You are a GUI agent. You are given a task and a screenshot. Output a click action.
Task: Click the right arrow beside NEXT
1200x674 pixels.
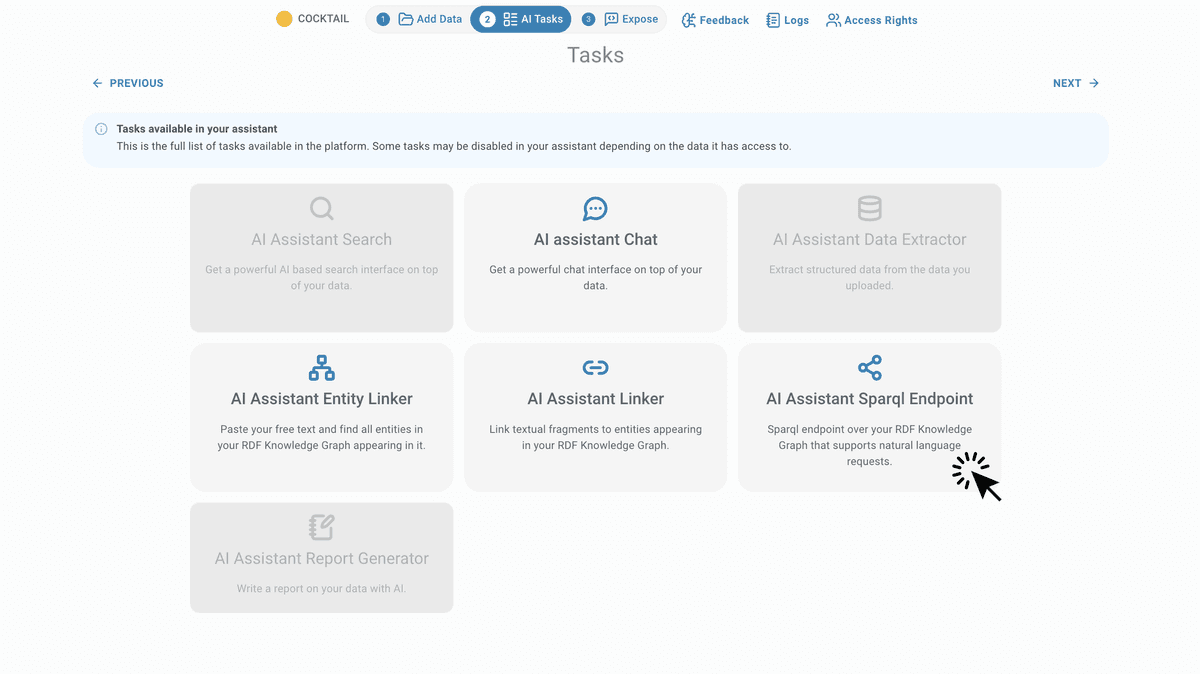(1094, 83)
